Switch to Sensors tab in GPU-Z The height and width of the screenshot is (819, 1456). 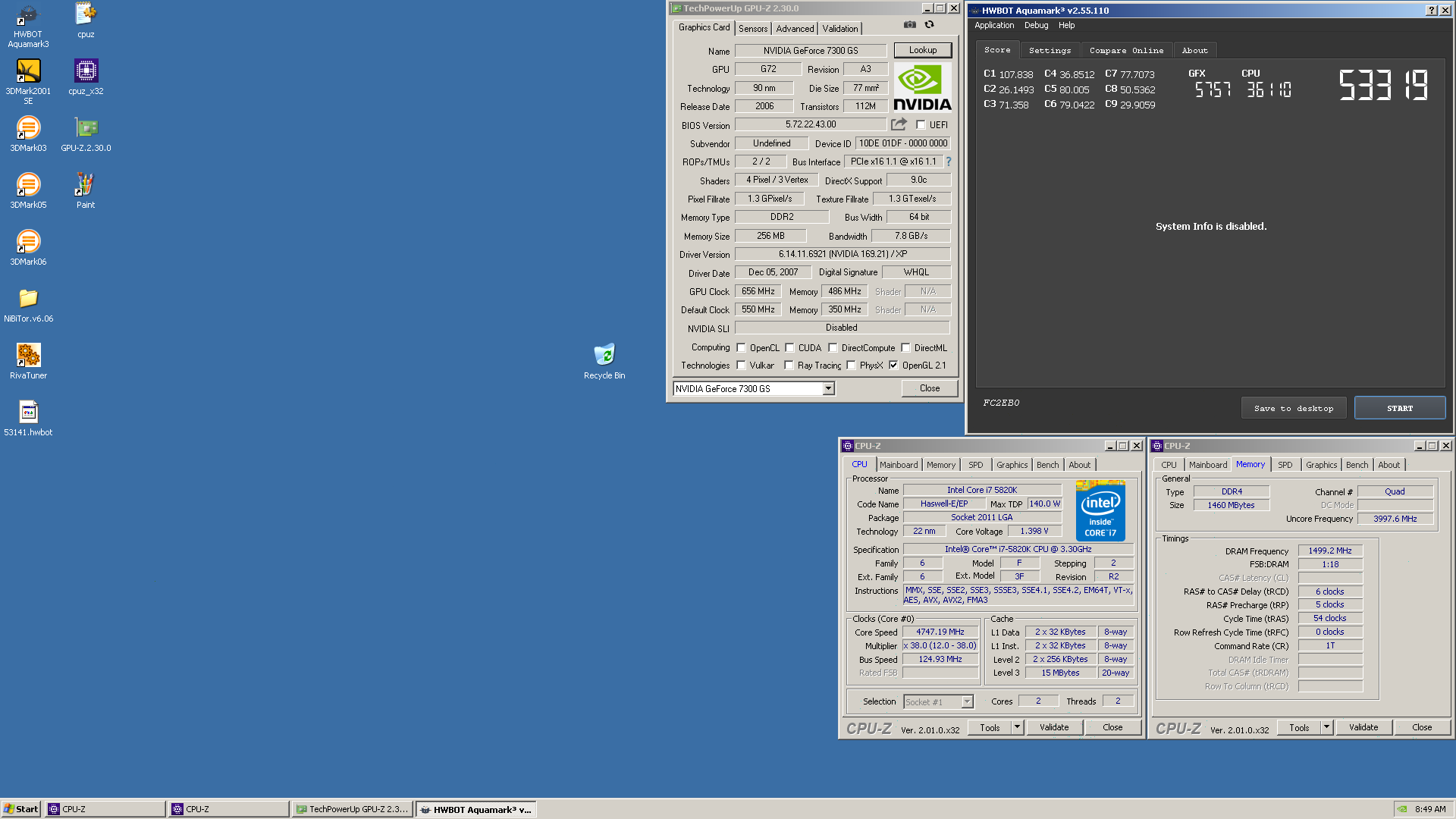pyautogui.click(x=753, y=29)
